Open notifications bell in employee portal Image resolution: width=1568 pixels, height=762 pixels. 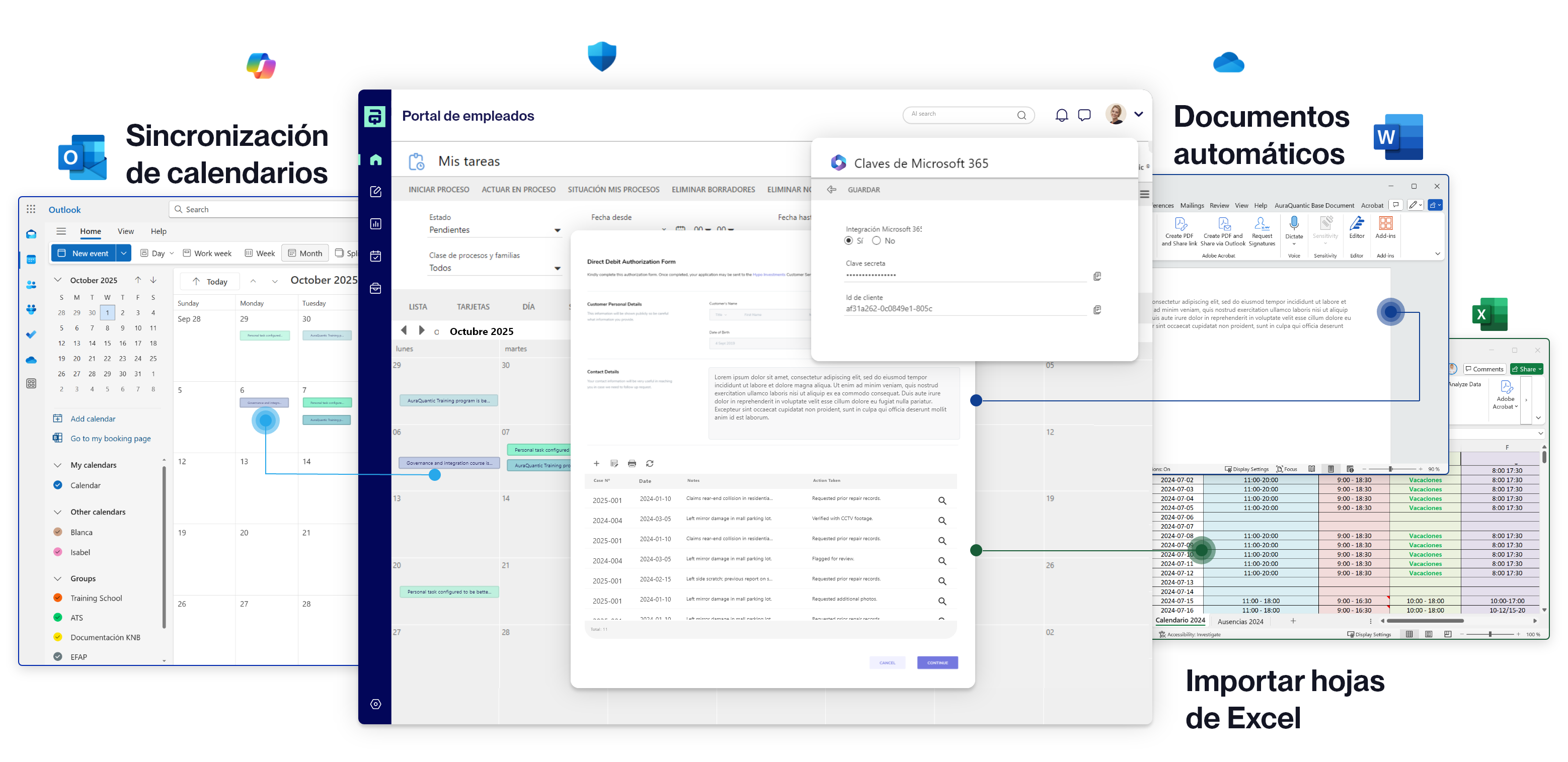(1062, 115)
